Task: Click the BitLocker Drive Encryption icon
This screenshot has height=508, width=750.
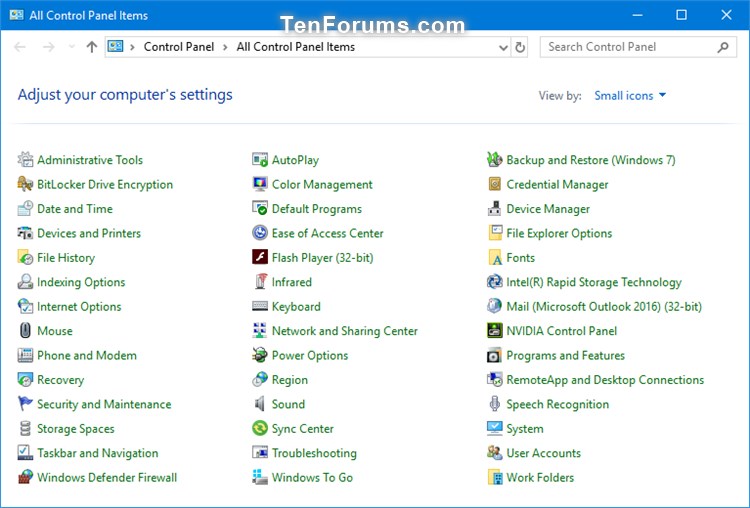Action: pyautogui.click(x=26, y=185)
